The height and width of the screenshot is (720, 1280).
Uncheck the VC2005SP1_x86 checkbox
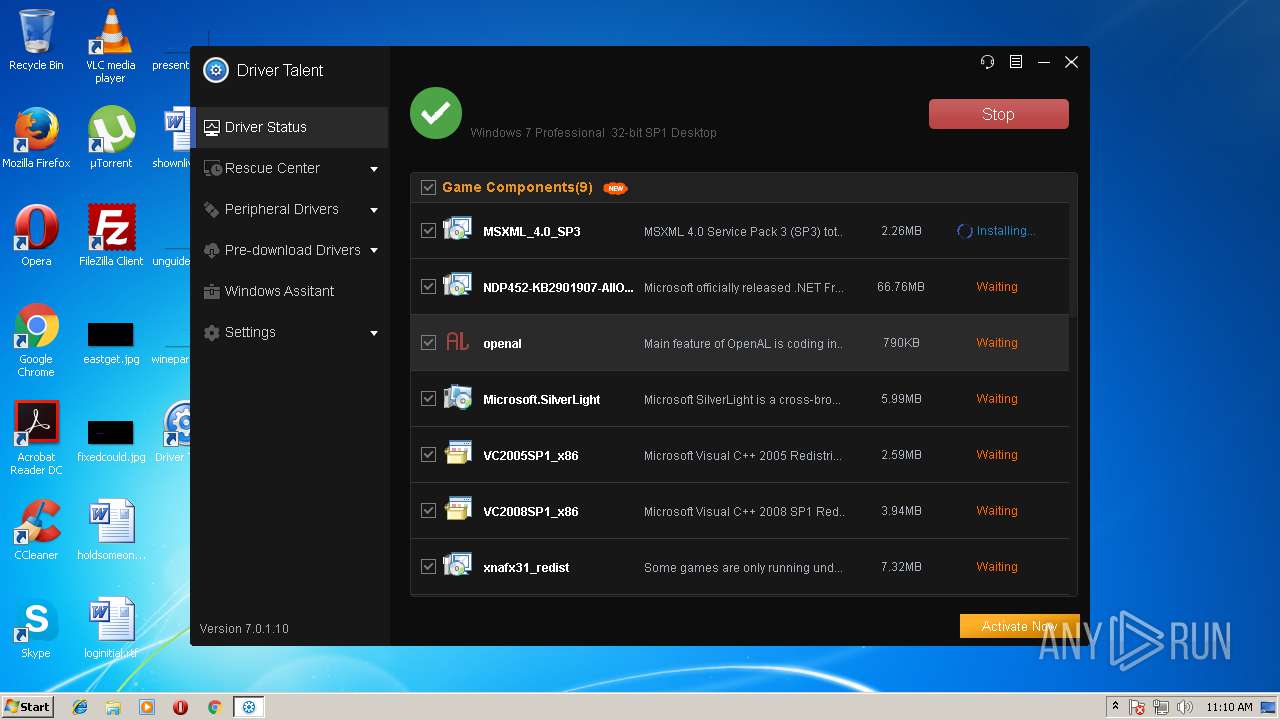pos(428,455)
